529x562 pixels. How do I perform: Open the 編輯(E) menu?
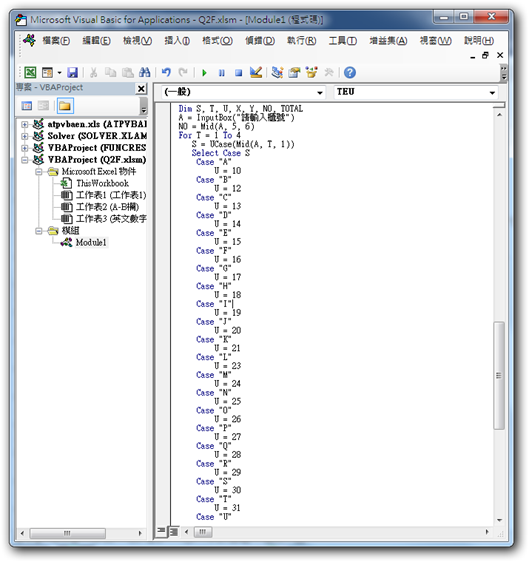(96, 41)
